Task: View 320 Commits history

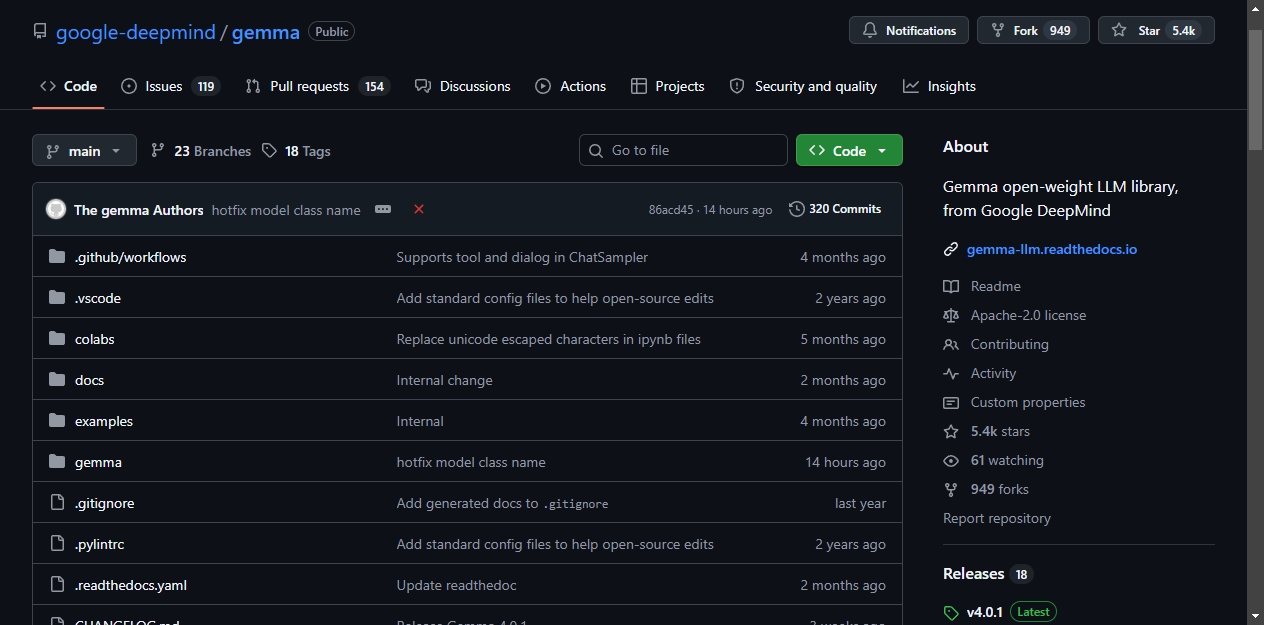Action: (835, 209)
